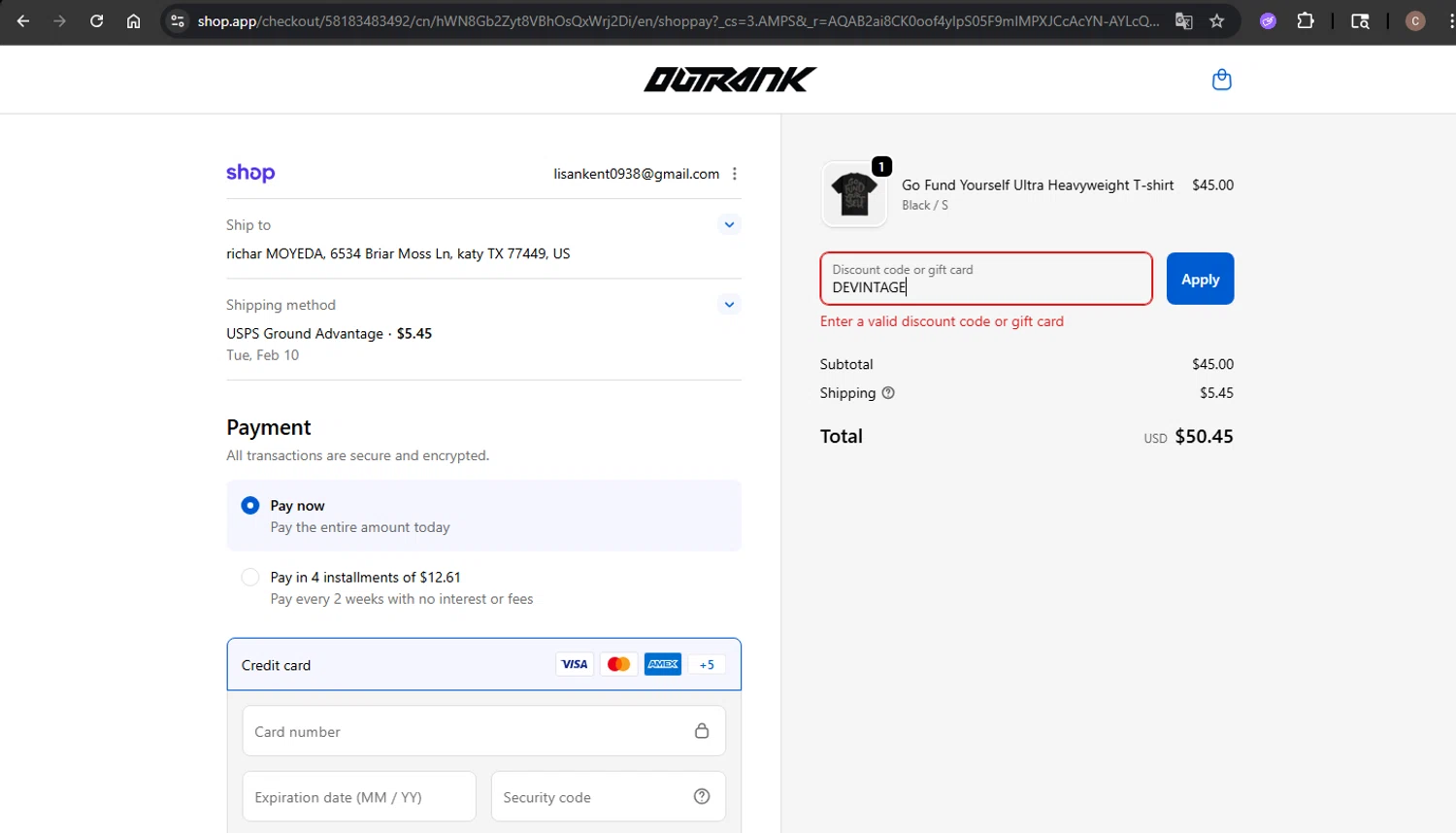Image resolution: width=1456 pixels, height=833 pixels.
Task: Show security code help icon
Action: (x=702, y=796)
